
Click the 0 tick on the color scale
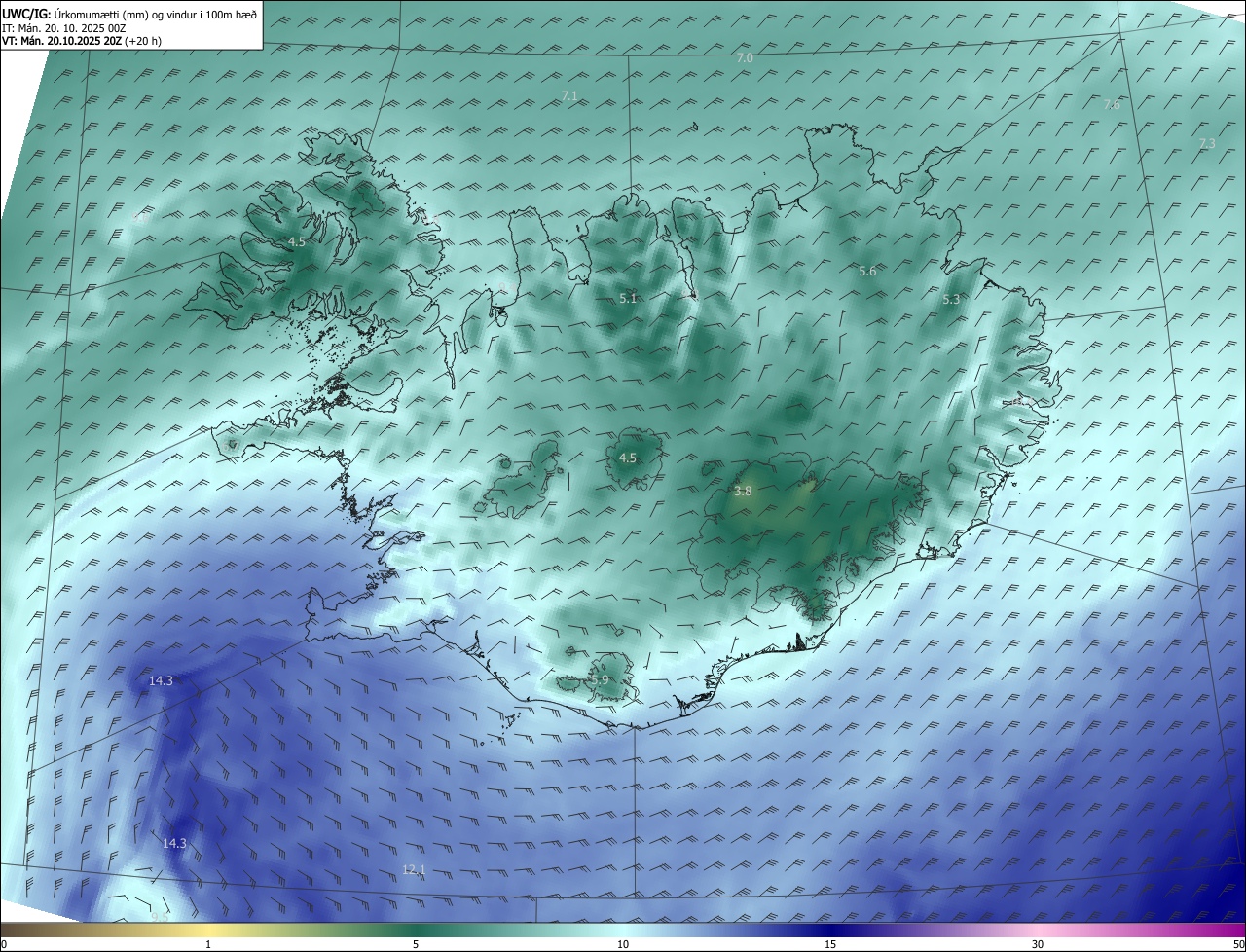(4, 944)
